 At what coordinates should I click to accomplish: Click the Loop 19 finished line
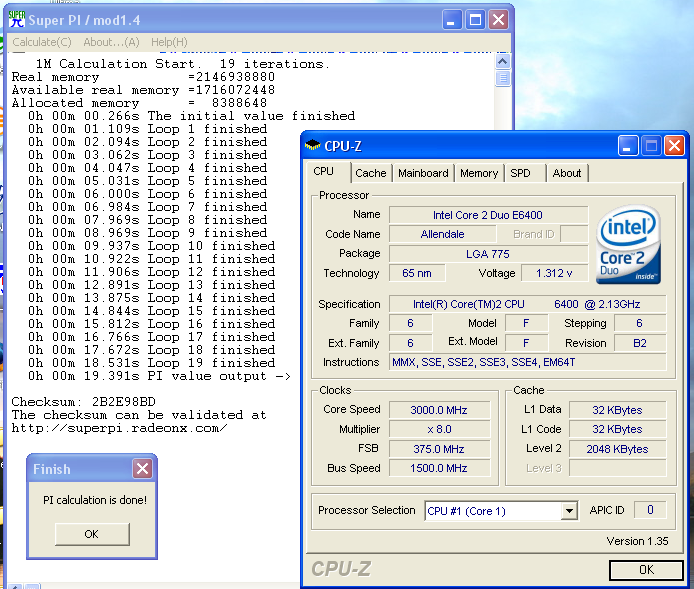click(x=151, y=363)
